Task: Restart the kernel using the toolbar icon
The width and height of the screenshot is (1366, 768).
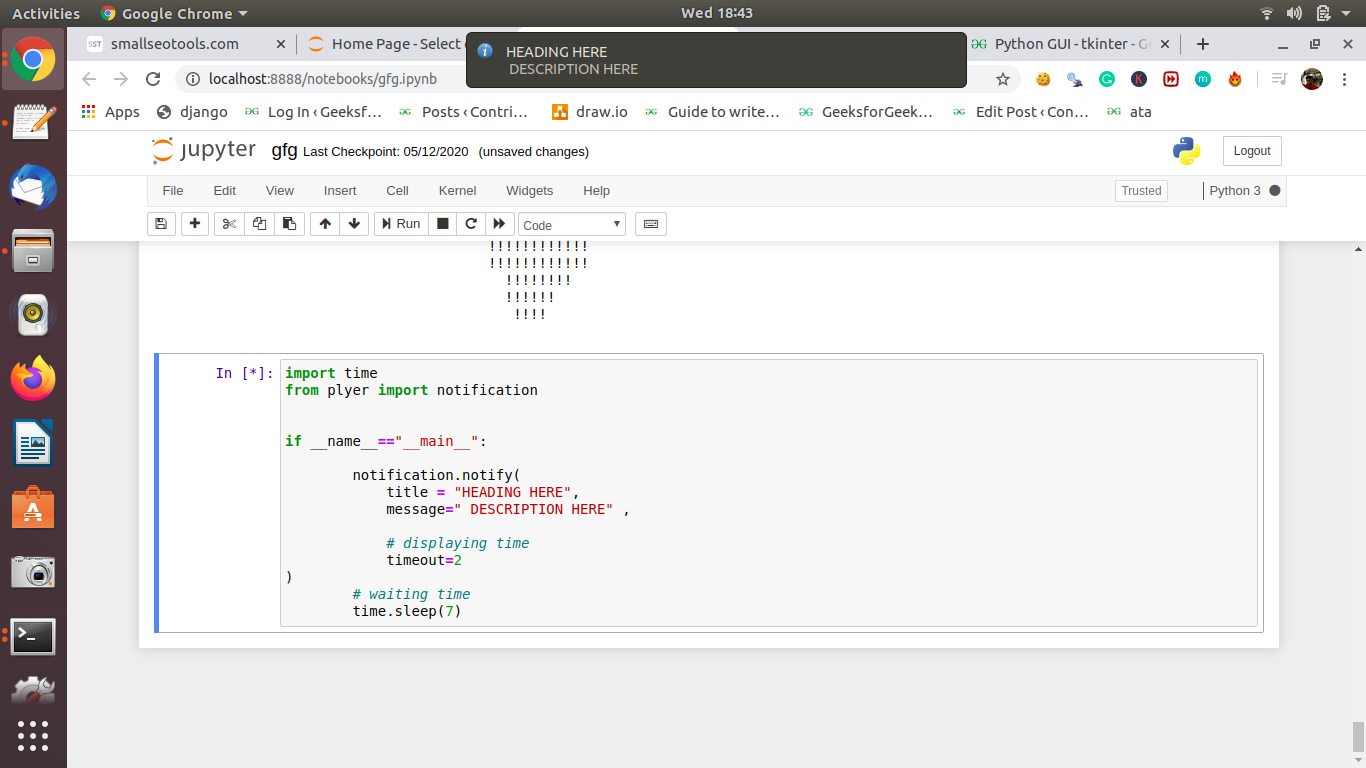Action: click(471, 224)
